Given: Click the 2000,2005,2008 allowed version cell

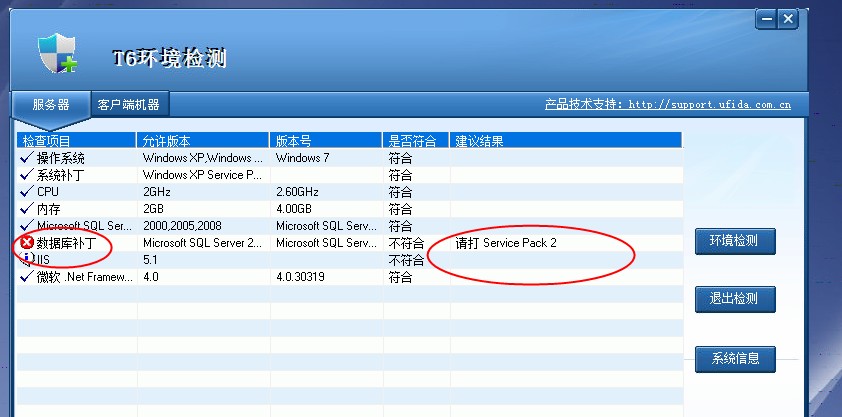Looking at the screenshot, I should 182,226.
